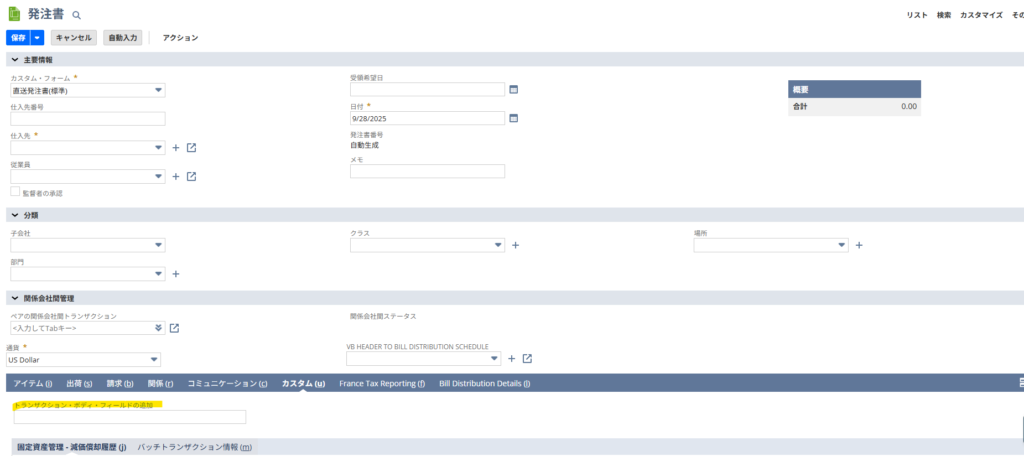1024x456 pixels.
Task: Toggle 監督者の承認 checkbox
Action: click(15, 192)
